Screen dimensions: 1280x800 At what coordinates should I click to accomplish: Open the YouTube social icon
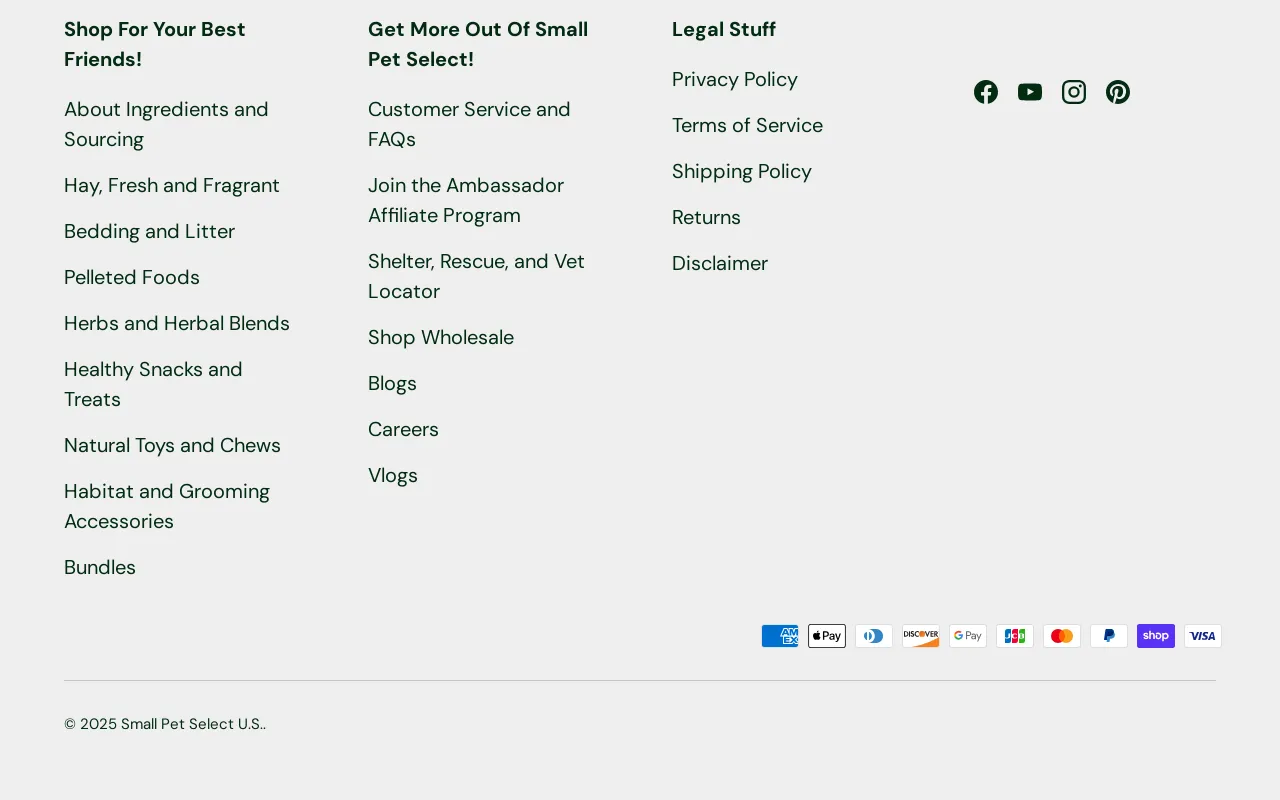[1030, 92]
